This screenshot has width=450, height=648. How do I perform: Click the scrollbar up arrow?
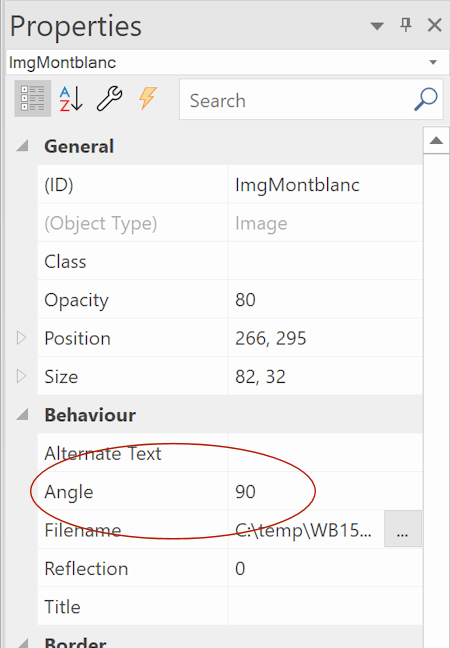pyautogui.click(x=436, y=141)
